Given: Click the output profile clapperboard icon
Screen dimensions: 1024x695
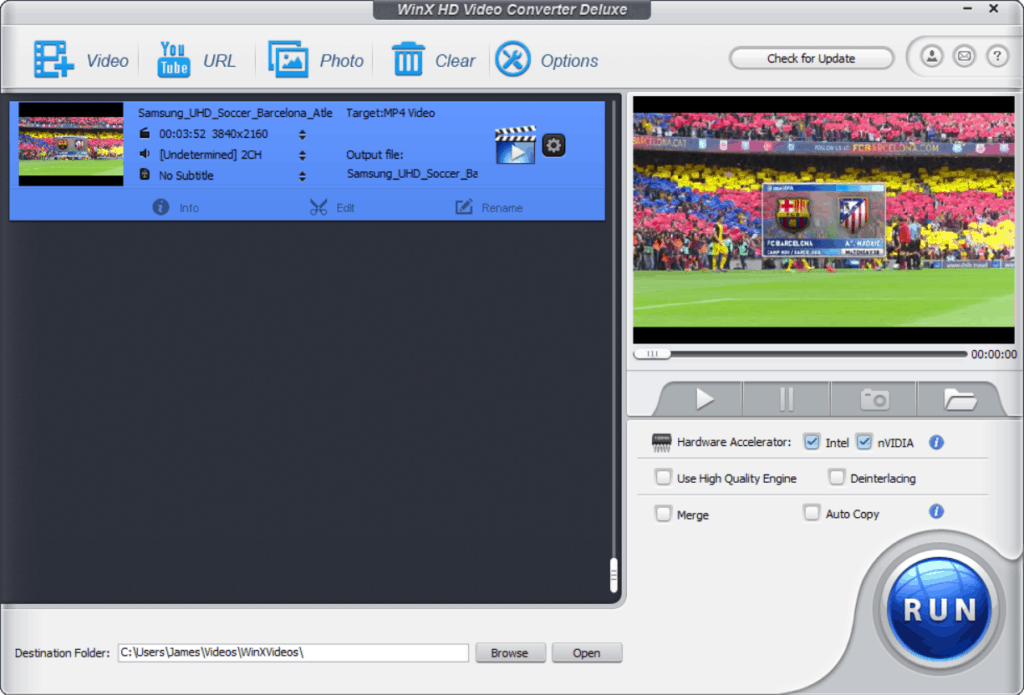Looking at the screenshot, I should [515, 146].
